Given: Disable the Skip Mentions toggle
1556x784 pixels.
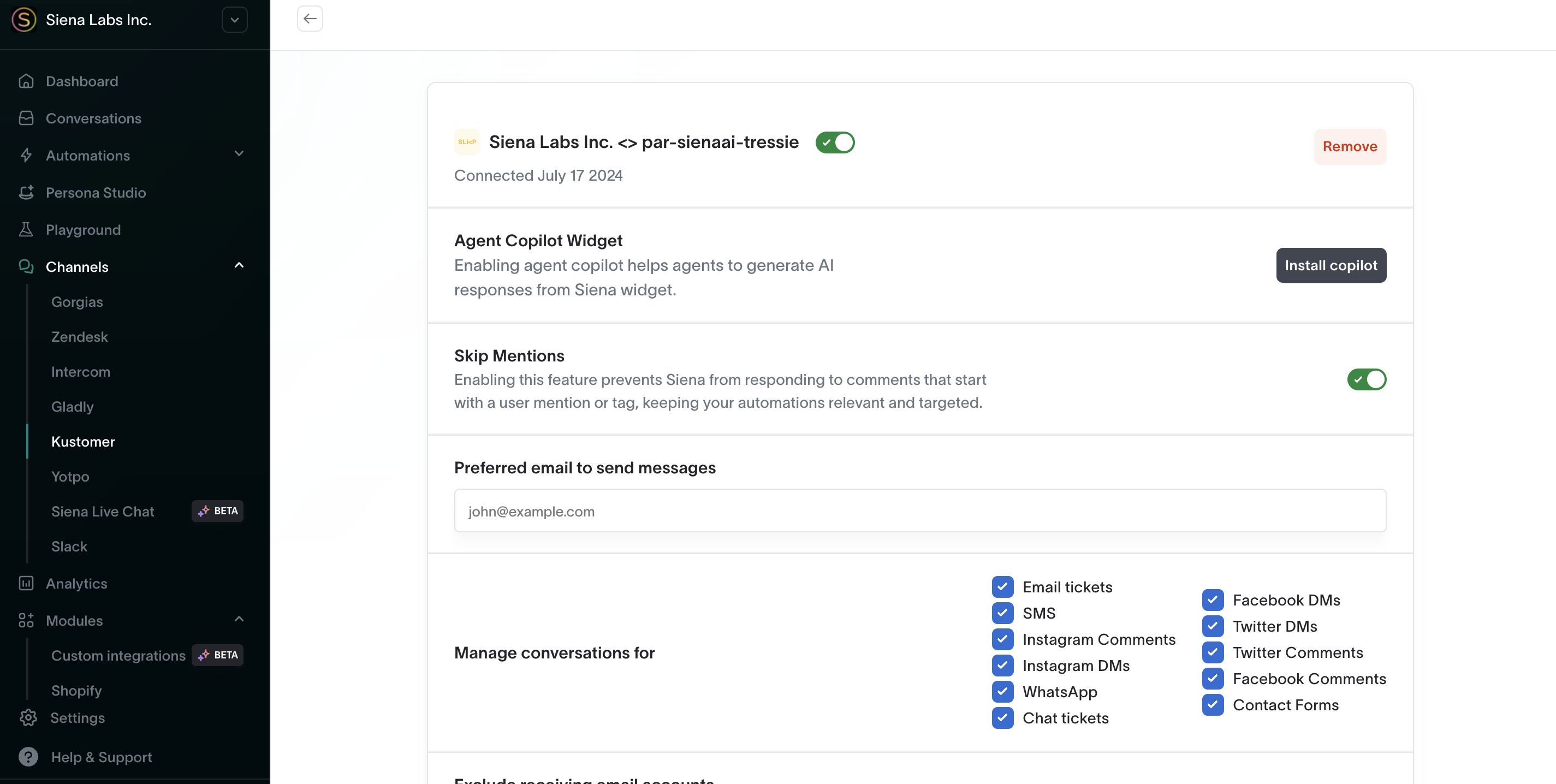Looking at the screenshot, I should click(1367, 379).
